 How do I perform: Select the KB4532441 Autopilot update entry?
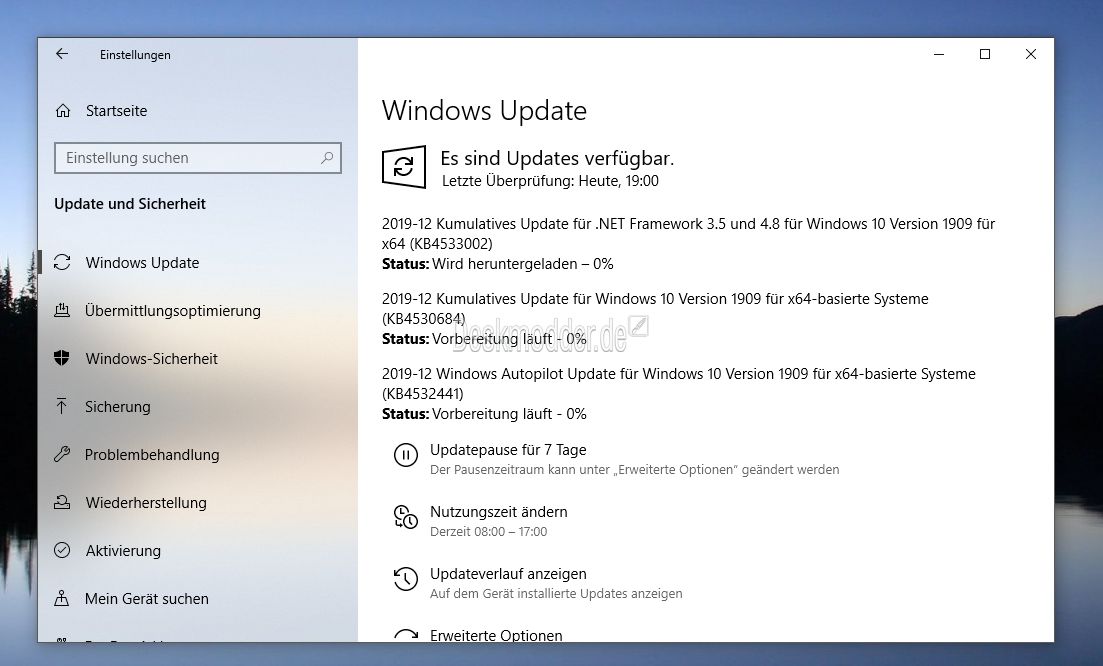[x=679, y=383]
